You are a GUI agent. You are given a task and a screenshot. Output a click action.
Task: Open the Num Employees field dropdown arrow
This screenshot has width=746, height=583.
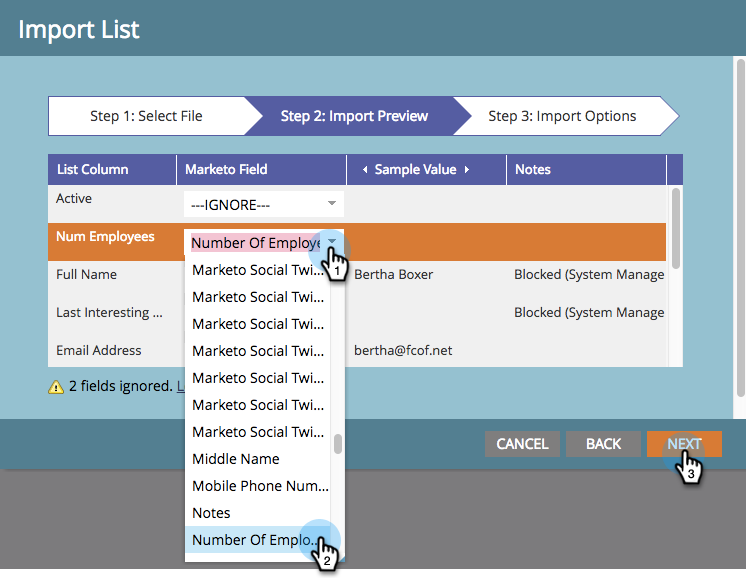point(332,242)
